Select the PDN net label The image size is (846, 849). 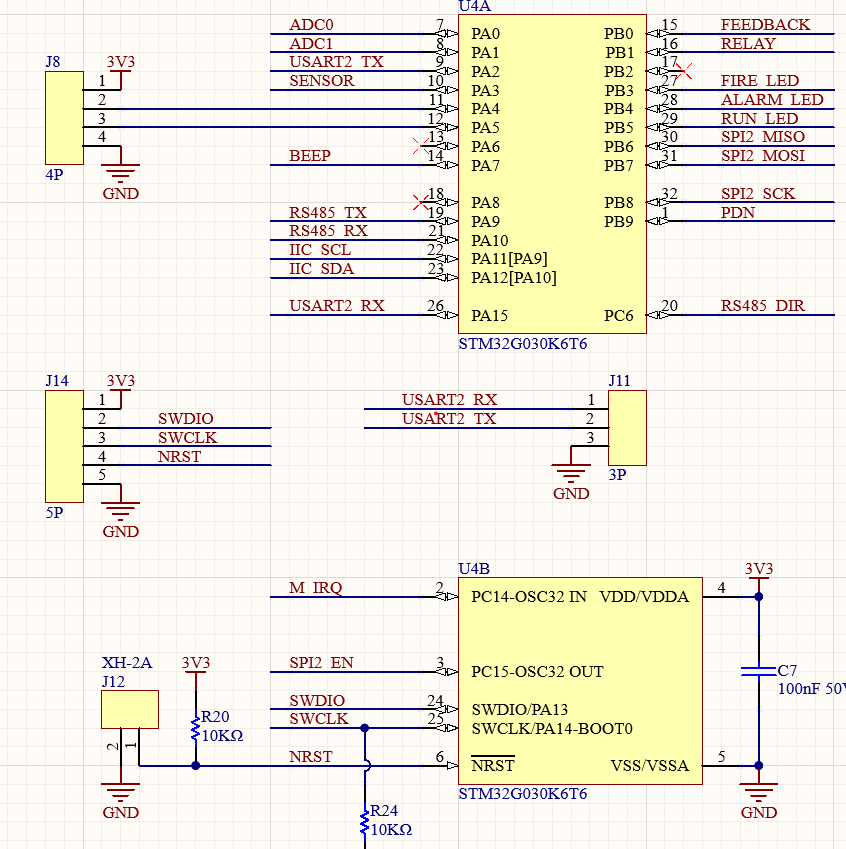pos(738,212)
